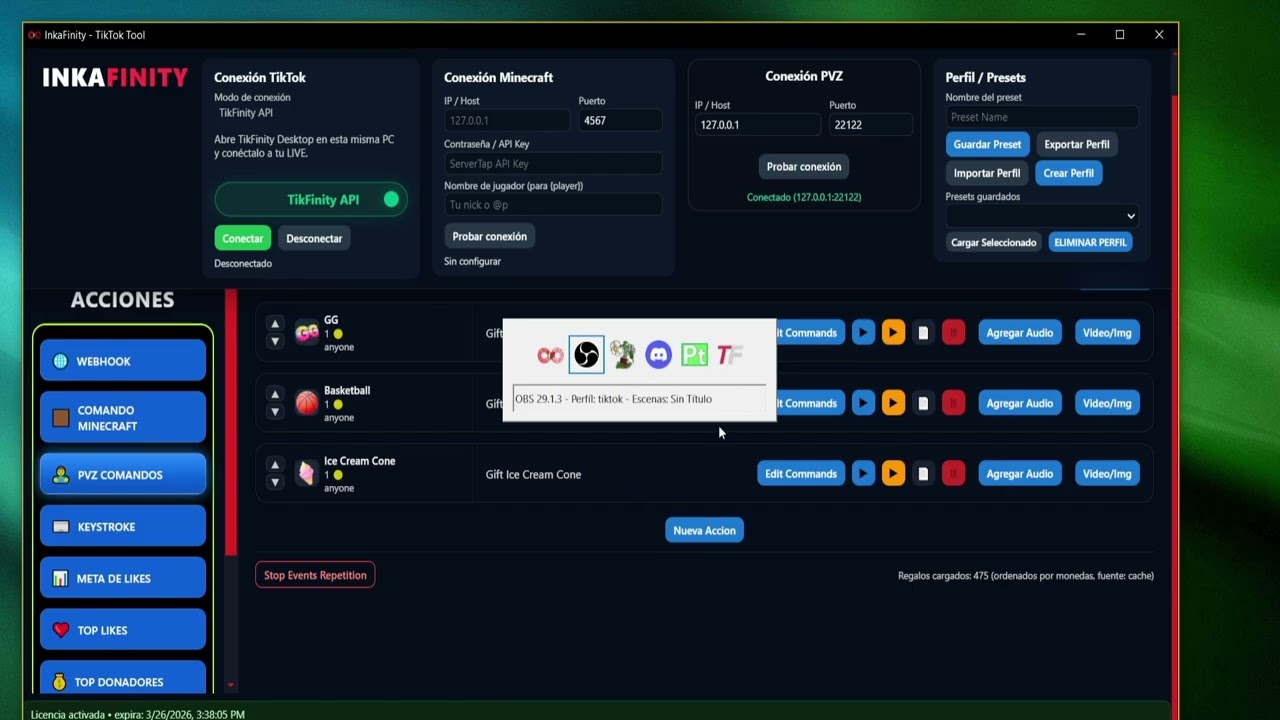Click Video/Img in the Basketball row
The image size is (1280, 720).
[1107, 403]
